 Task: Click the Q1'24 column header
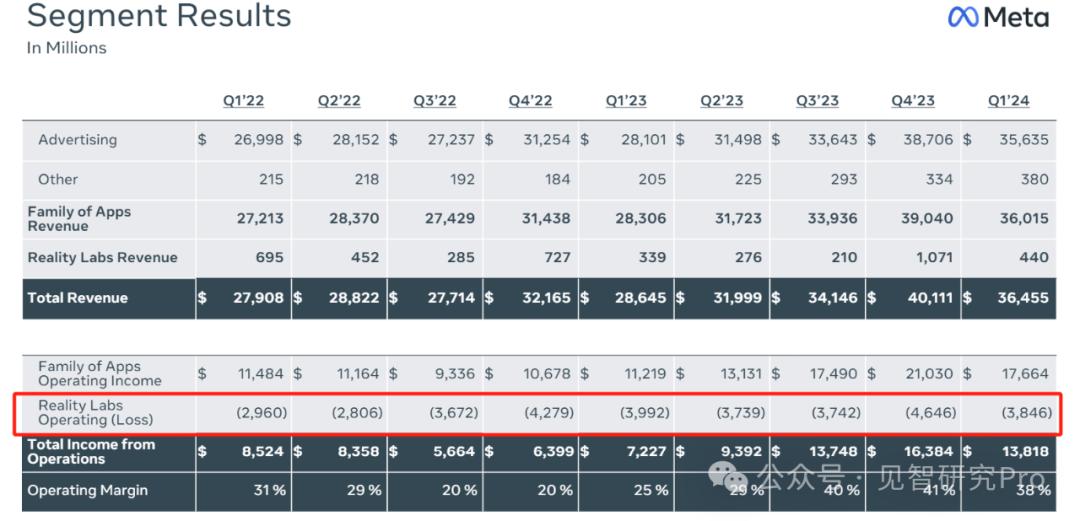pos(1008,101)
